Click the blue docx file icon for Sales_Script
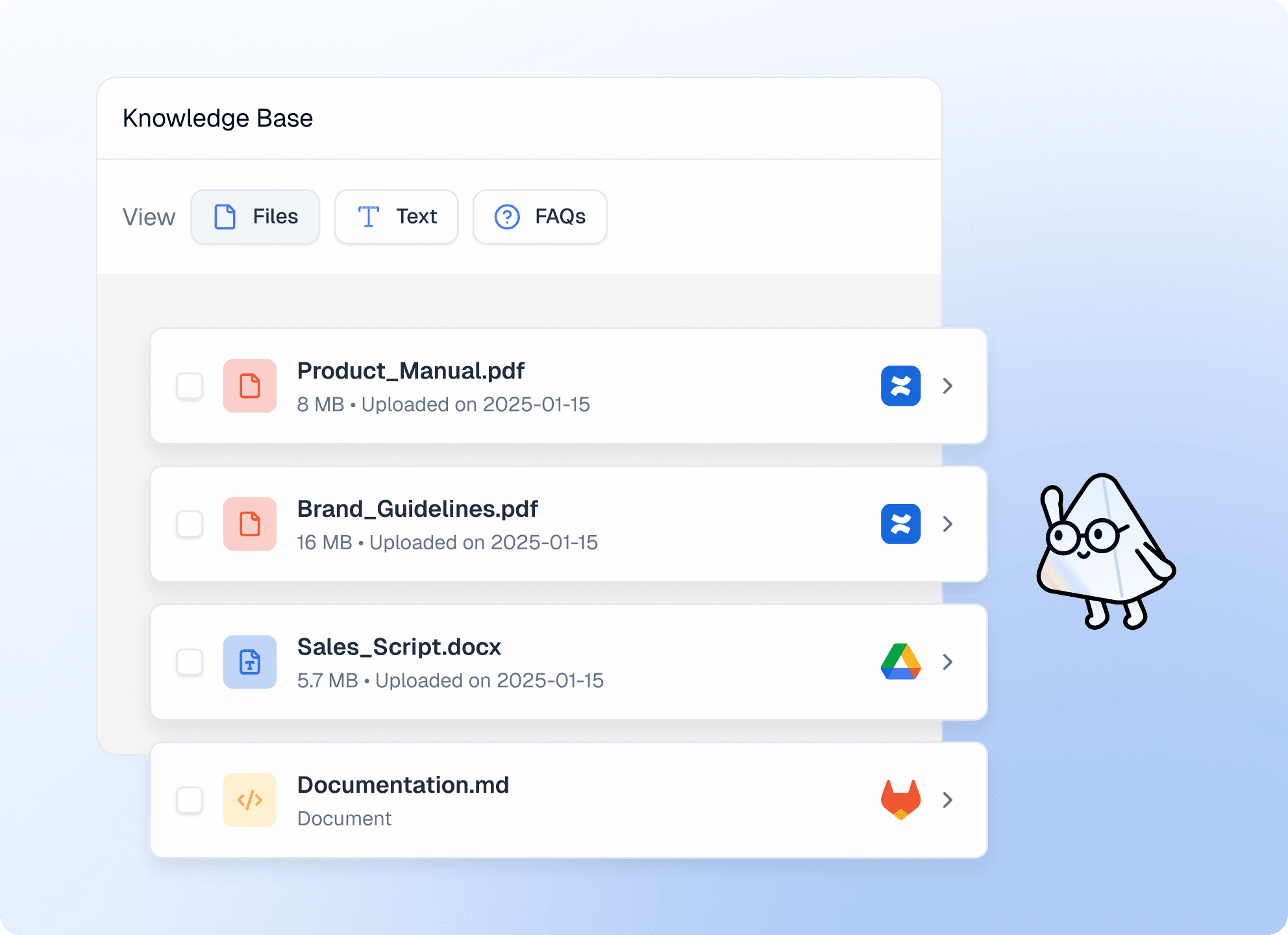Screen dimensions: 1288x935 click(250, 662)
